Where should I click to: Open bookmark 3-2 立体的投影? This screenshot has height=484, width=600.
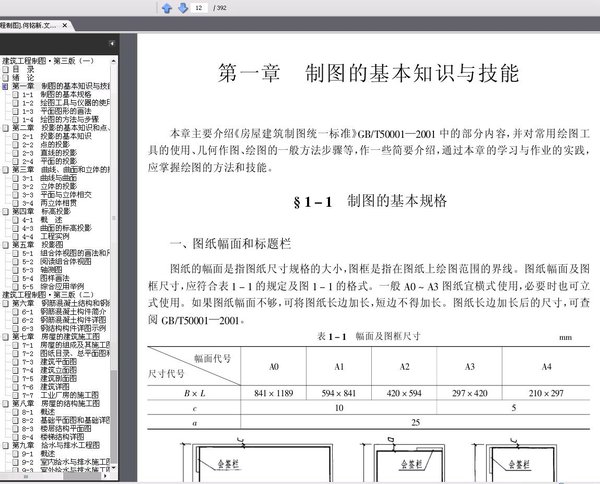49,186
